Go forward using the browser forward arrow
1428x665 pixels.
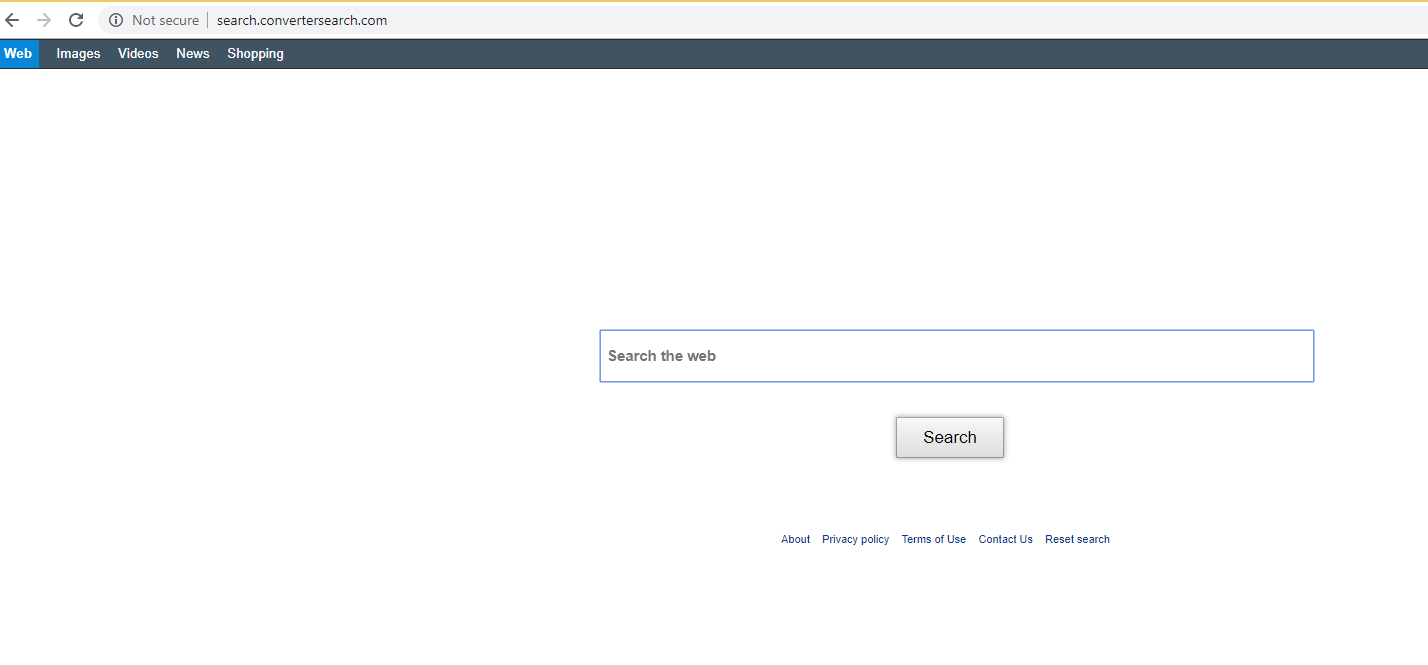pyautogui.click(x=44, y=20)
